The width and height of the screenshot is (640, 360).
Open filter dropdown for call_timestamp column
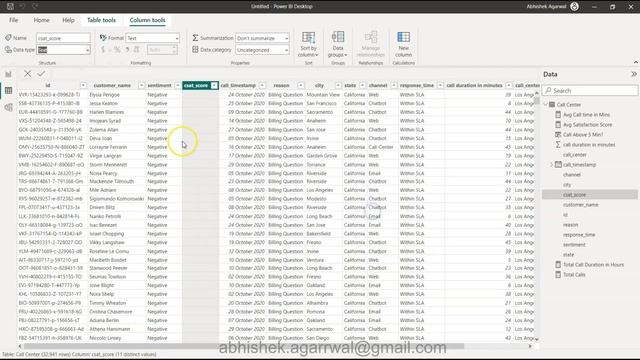[262, 85]
